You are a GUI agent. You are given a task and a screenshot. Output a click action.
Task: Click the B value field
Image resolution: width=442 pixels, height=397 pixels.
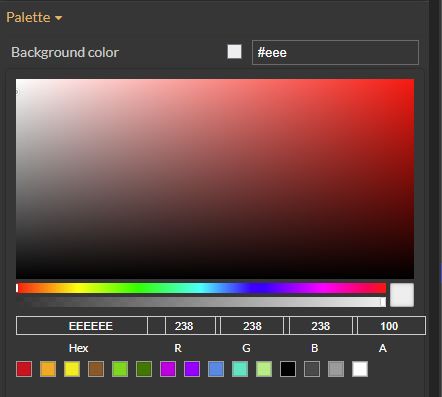point(321,326)
